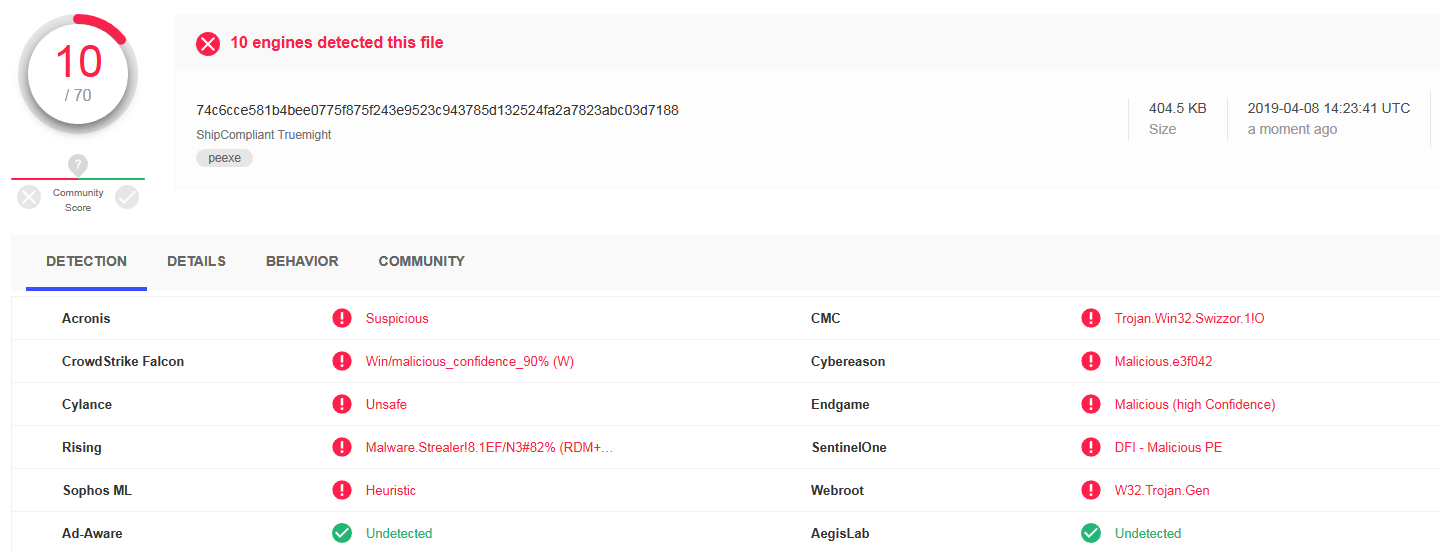Select the Community tab

(x=421, y=262)
